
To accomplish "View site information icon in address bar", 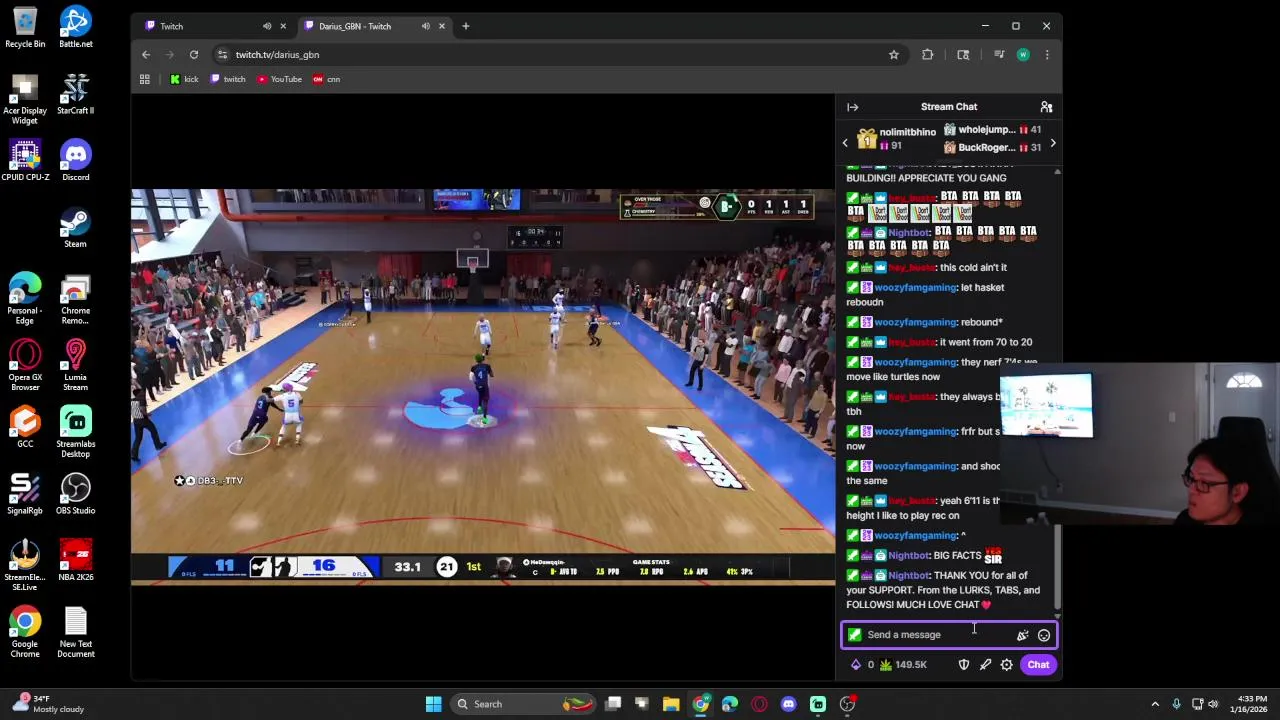I will (223, 55).
